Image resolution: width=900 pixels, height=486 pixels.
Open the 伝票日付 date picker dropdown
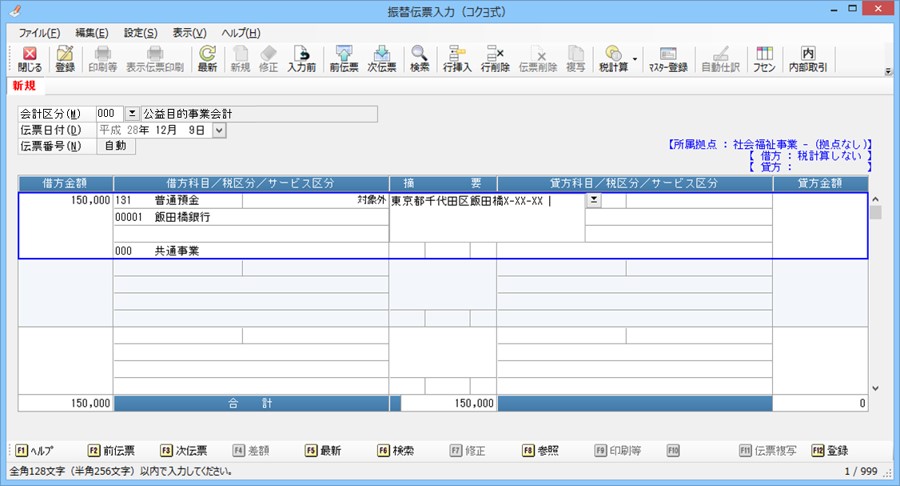coord(220,130)
